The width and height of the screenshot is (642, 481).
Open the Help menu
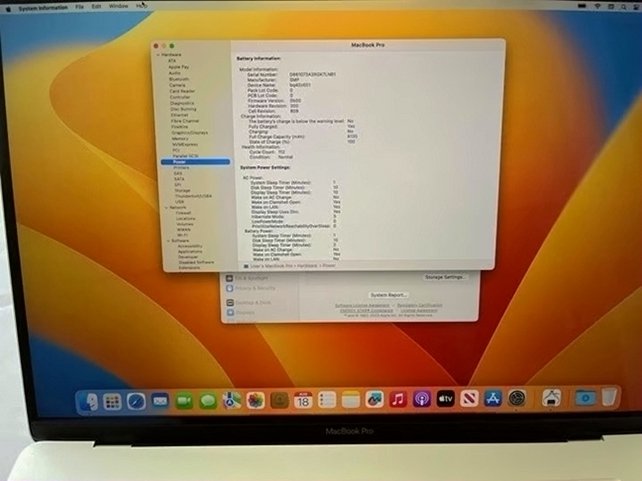point(141,6)
